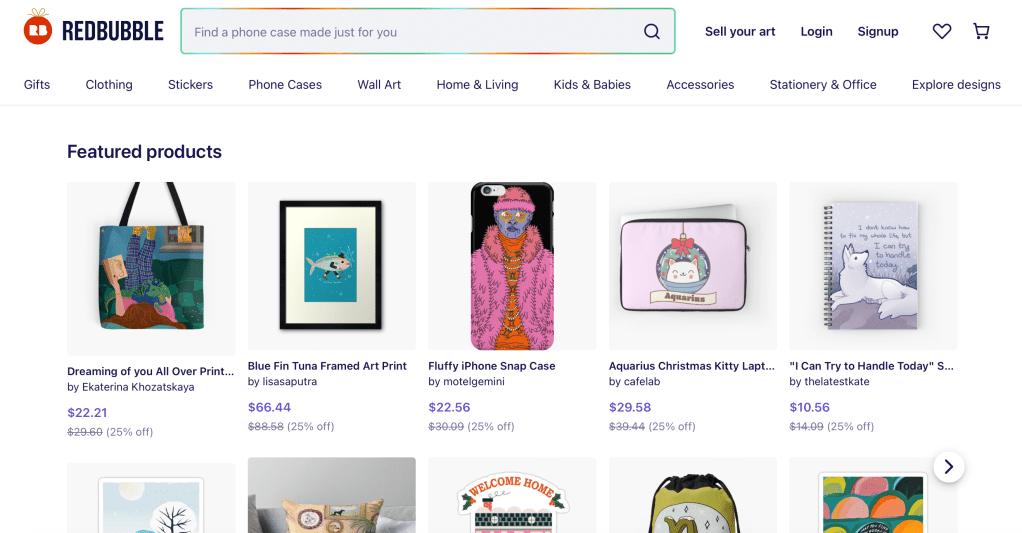Show next featured products with arrow

pos(949,466)
